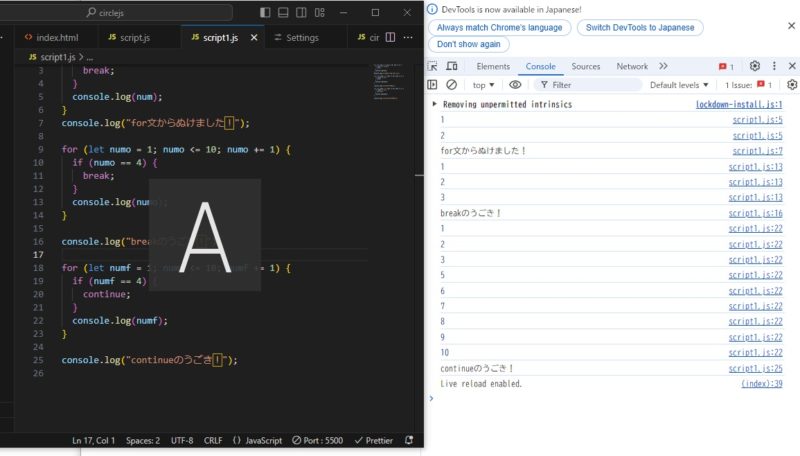Screen dimensions: 800x456
Task: Open the index.html editor tab
Action: (56, 37)
